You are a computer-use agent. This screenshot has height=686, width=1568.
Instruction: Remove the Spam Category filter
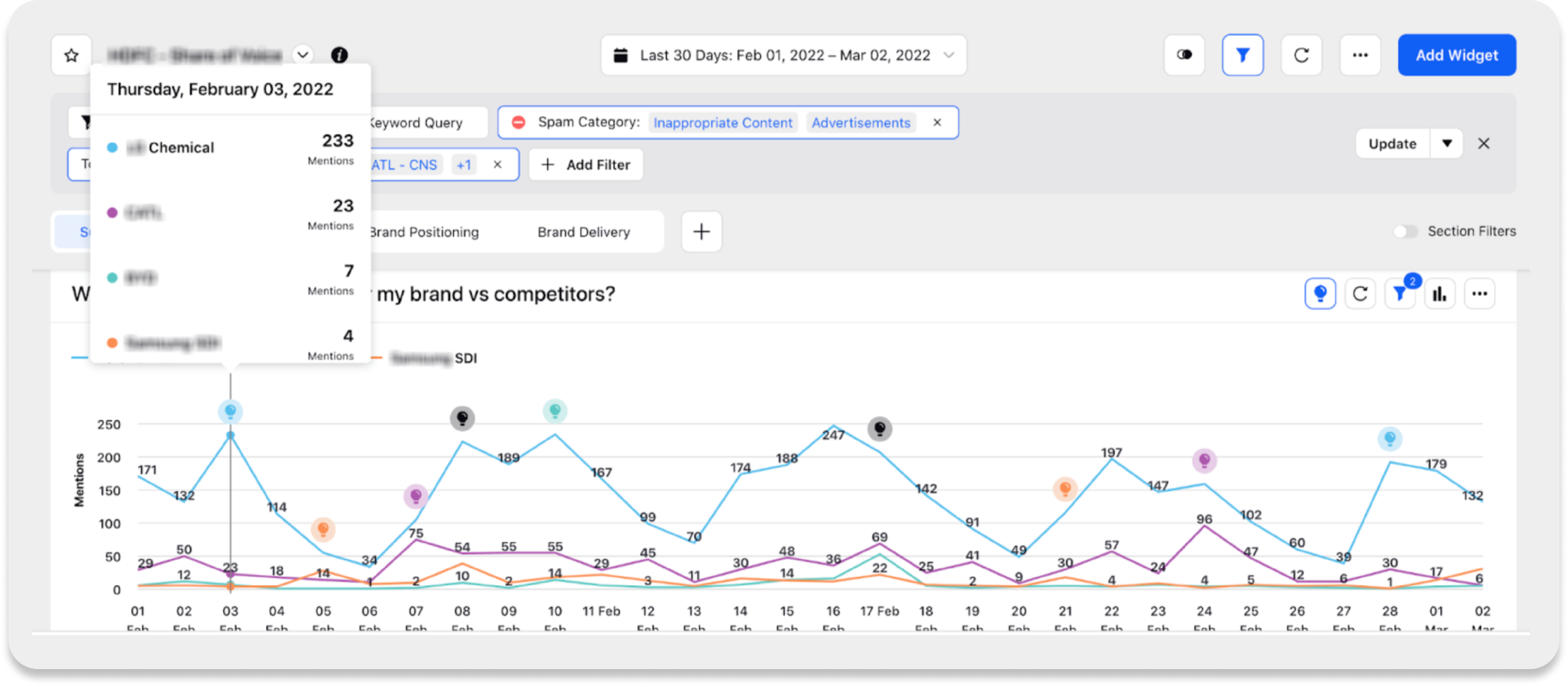937,122
